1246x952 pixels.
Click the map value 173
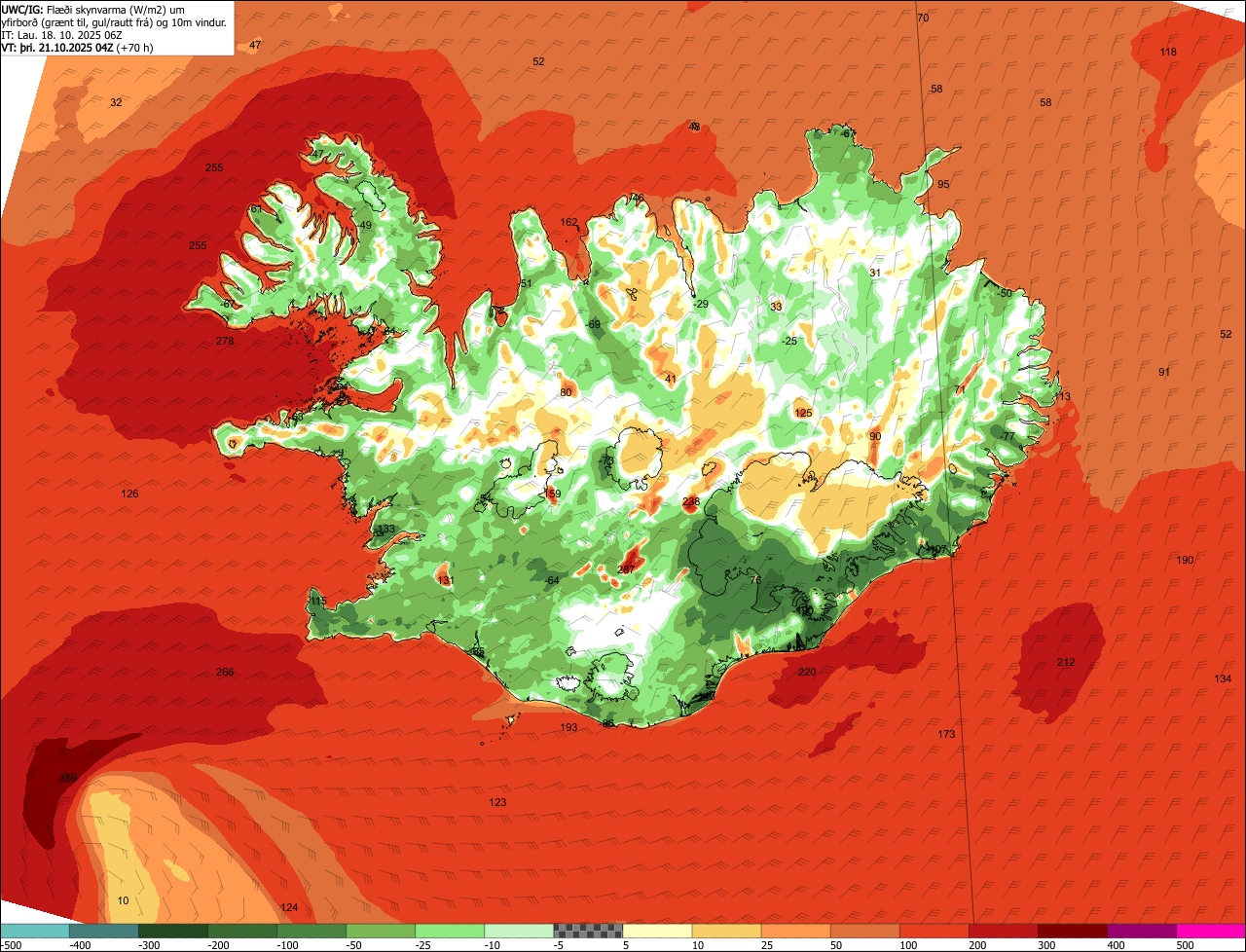946,734
